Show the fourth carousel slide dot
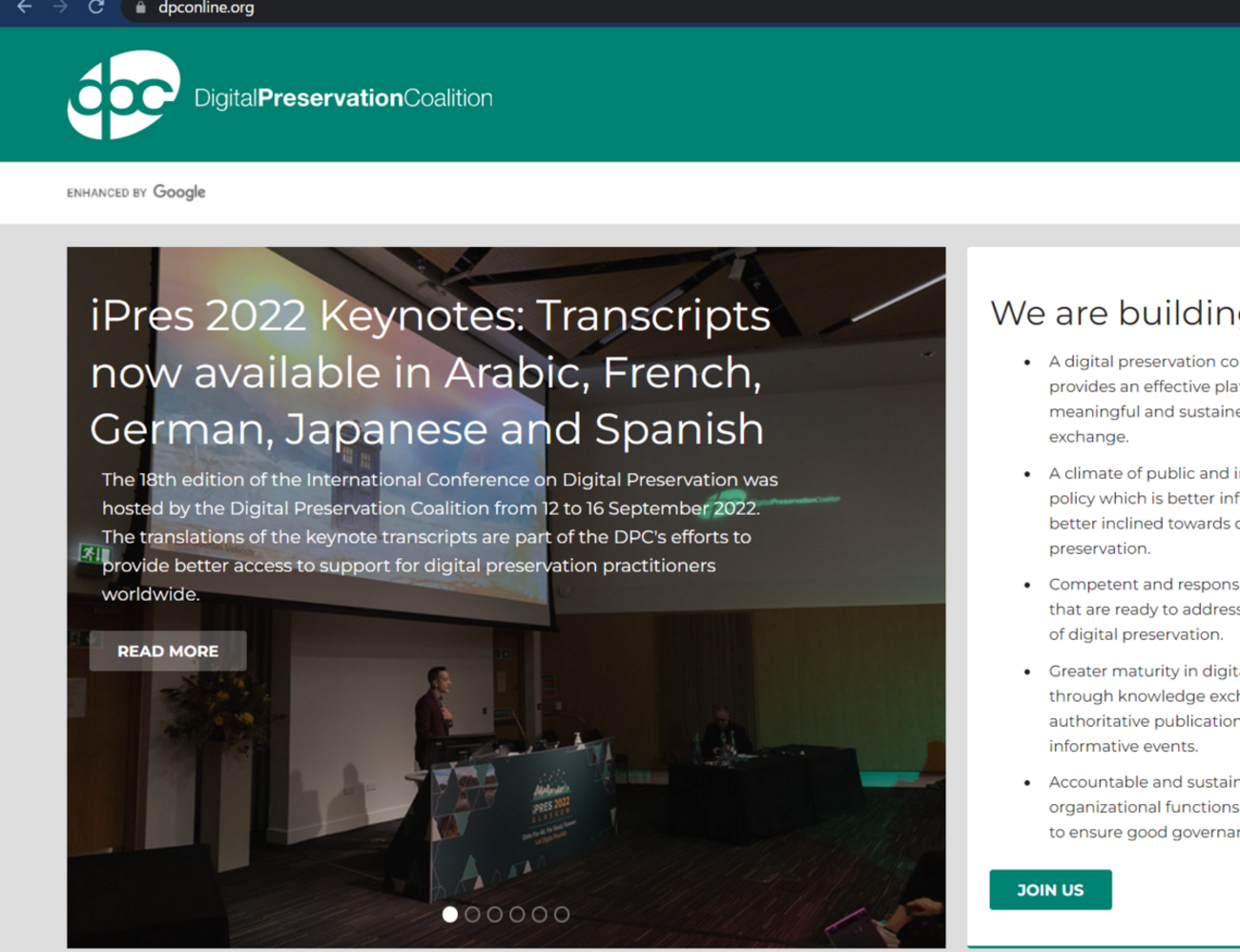The image size is (1240, 952). click(517, 914)
